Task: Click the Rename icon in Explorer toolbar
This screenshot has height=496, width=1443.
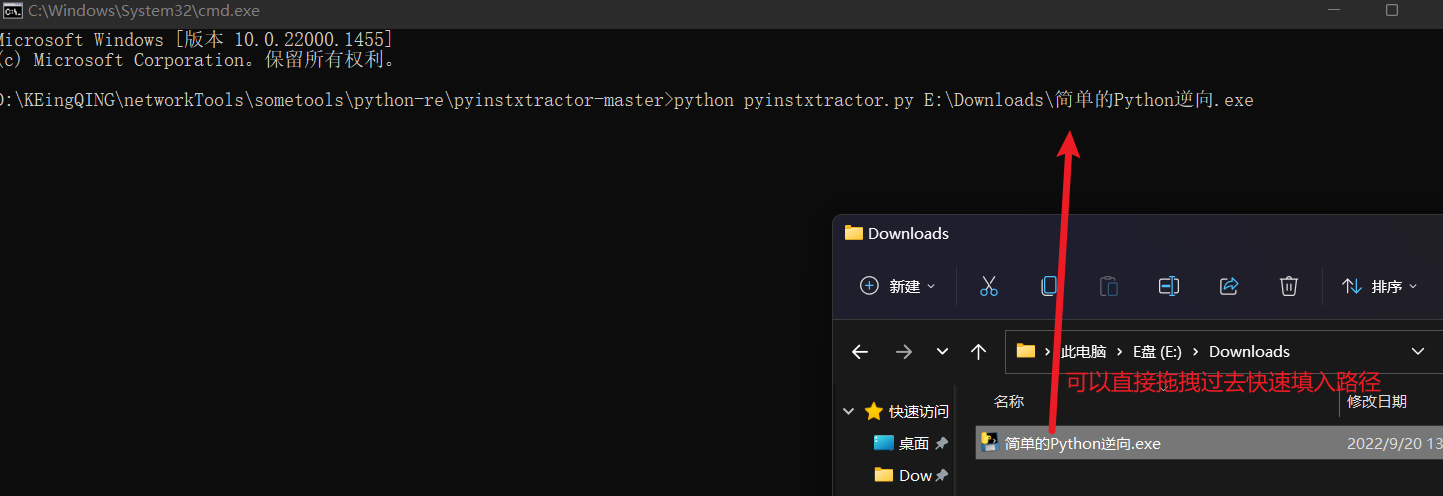Action: pyautogui.click(x=1169, y=286)
